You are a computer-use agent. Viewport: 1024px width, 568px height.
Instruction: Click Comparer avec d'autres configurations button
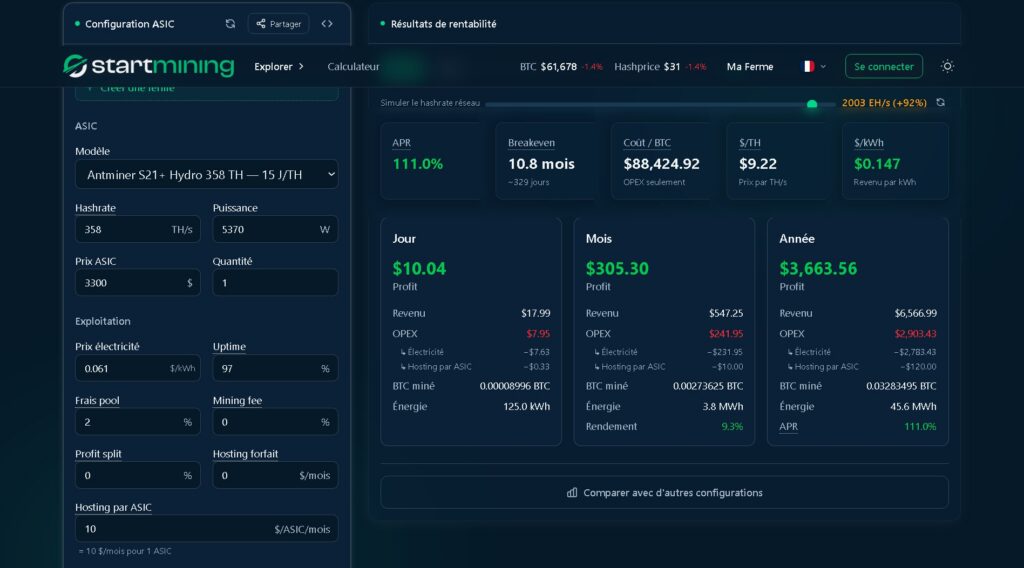(664, 492)
